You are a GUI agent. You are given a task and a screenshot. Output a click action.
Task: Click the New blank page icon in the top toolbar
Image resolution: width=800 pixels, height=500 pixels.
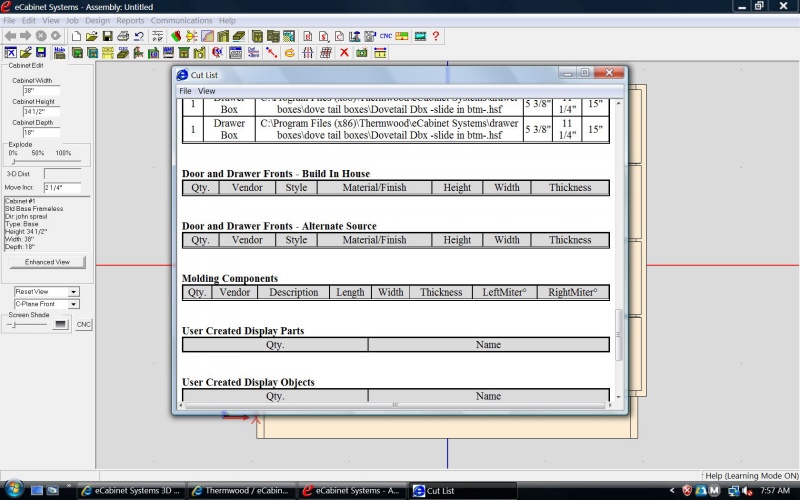[76, 36]
